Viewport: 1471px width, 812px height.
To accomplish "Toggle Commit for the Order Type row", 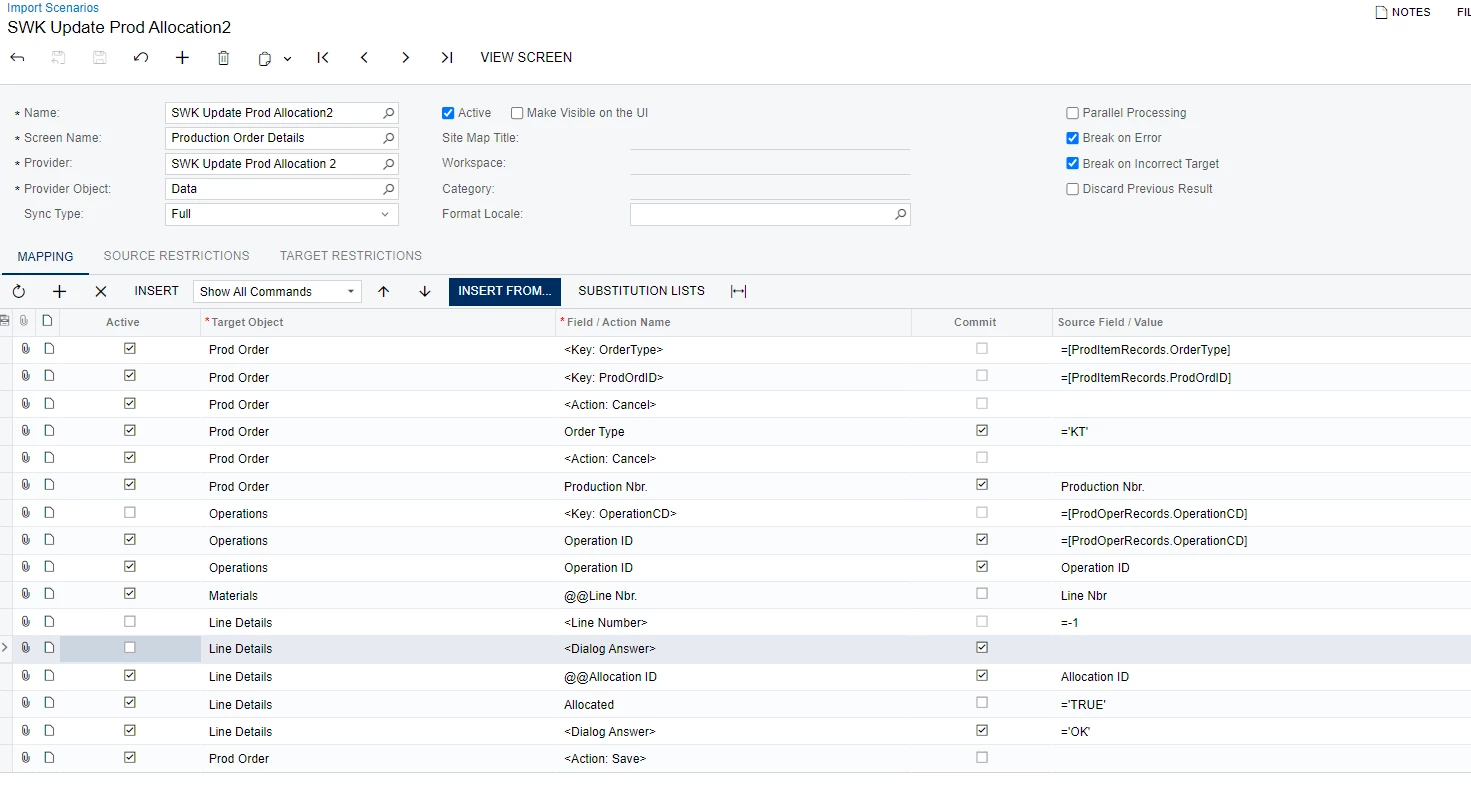I will [981, 429].
